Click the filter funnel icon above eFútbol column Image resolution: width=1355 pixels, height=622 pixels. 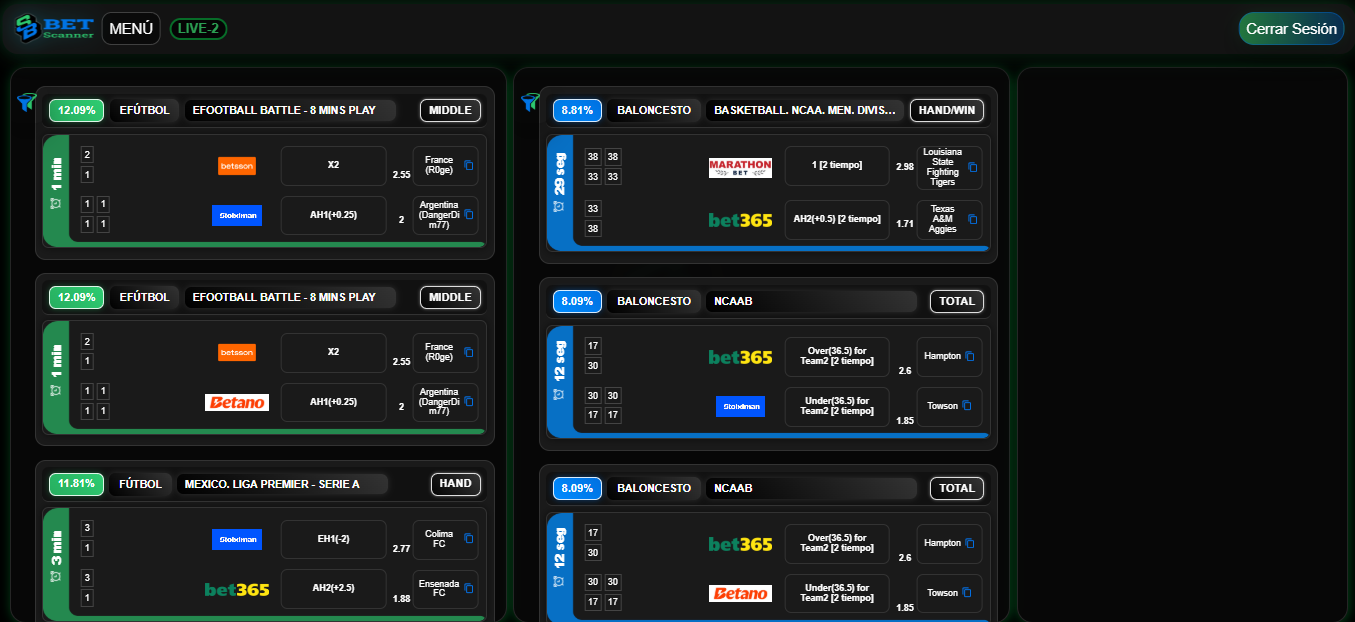tap(25, 103)
